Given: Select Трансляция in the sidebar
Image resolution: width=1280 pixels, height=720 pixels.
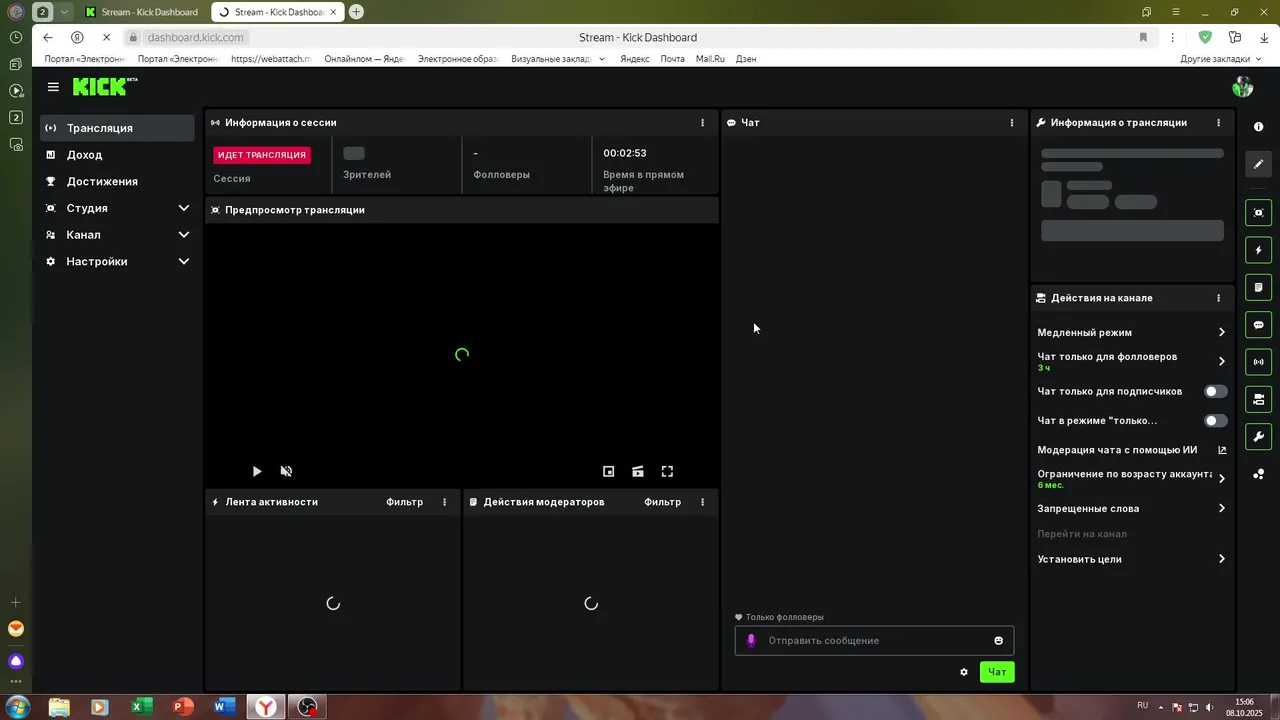Looking at the screenshot, I should pyautogui.click(x=117, y=128).
